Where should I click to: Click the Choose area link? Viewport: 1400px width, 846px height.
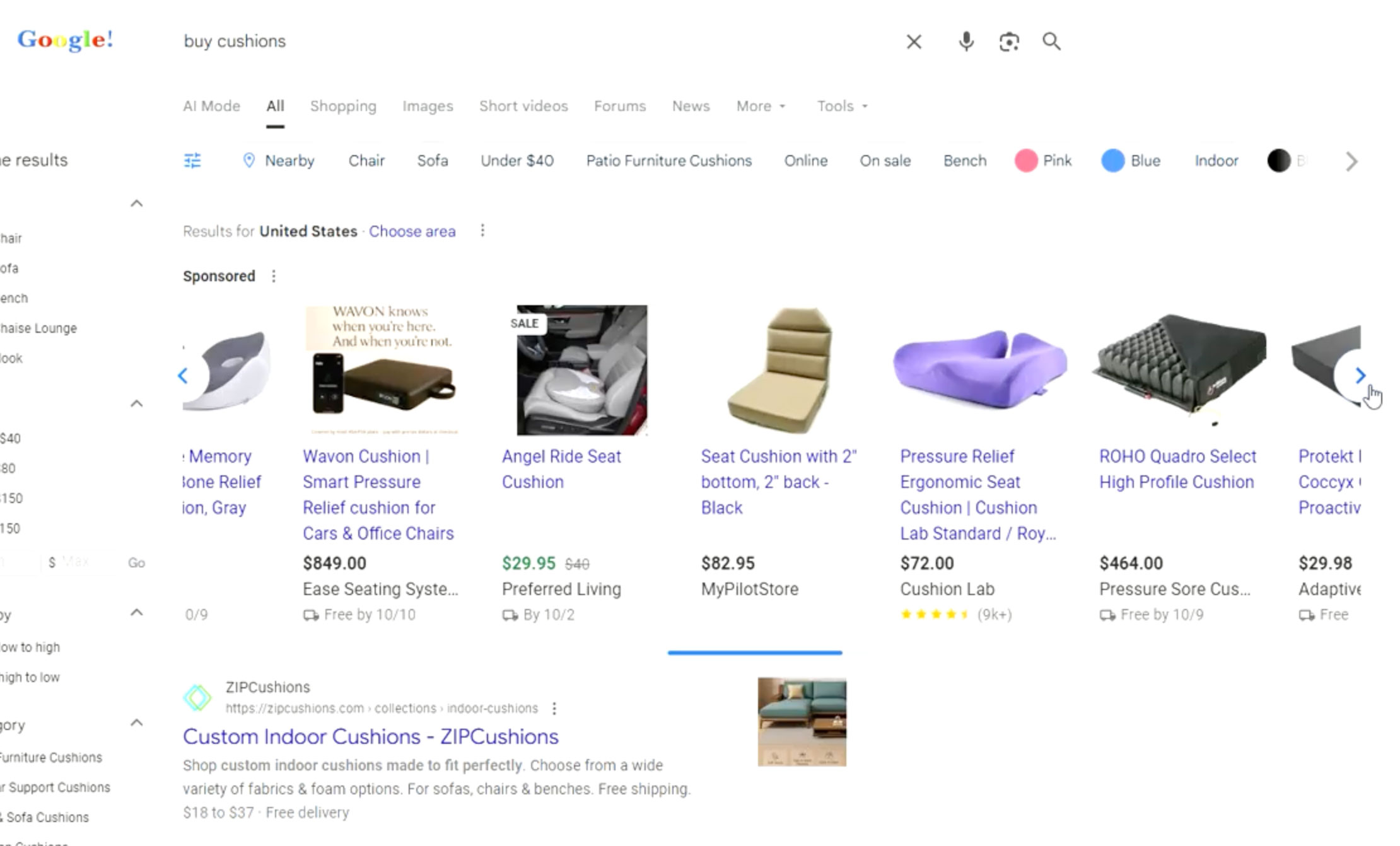pos(412,231)
